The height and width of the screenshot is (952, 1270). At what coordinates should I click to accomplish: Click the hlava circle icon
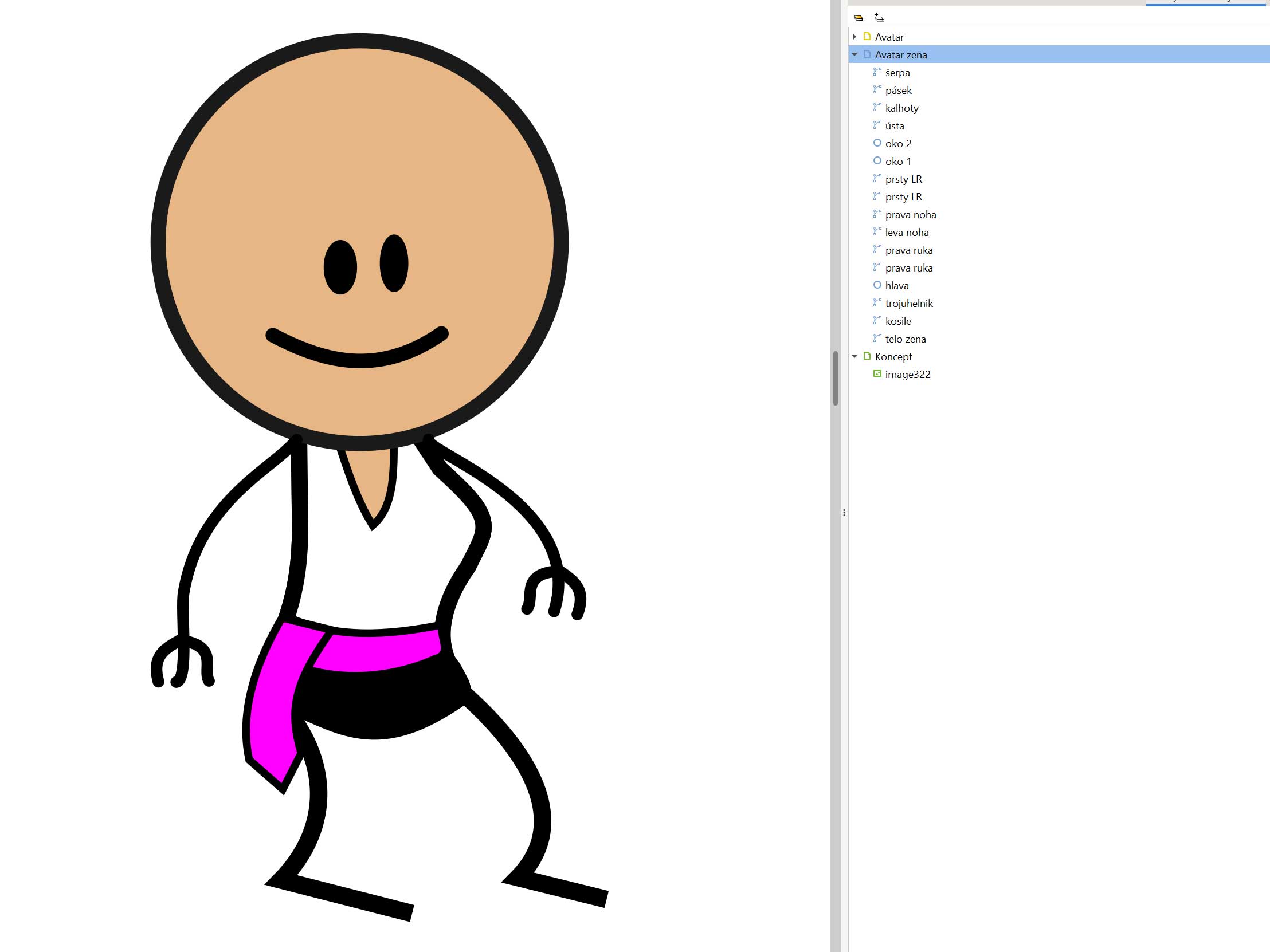point(877,285)
